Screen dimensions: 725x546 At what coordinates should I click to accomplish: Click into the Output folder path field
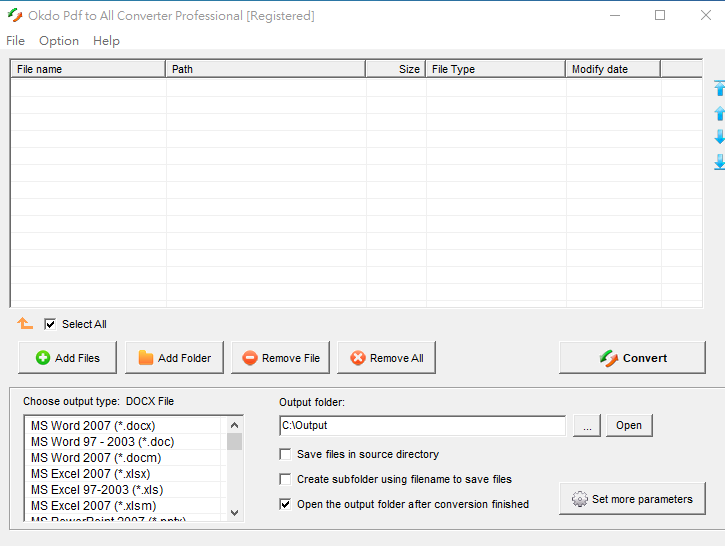422,425
